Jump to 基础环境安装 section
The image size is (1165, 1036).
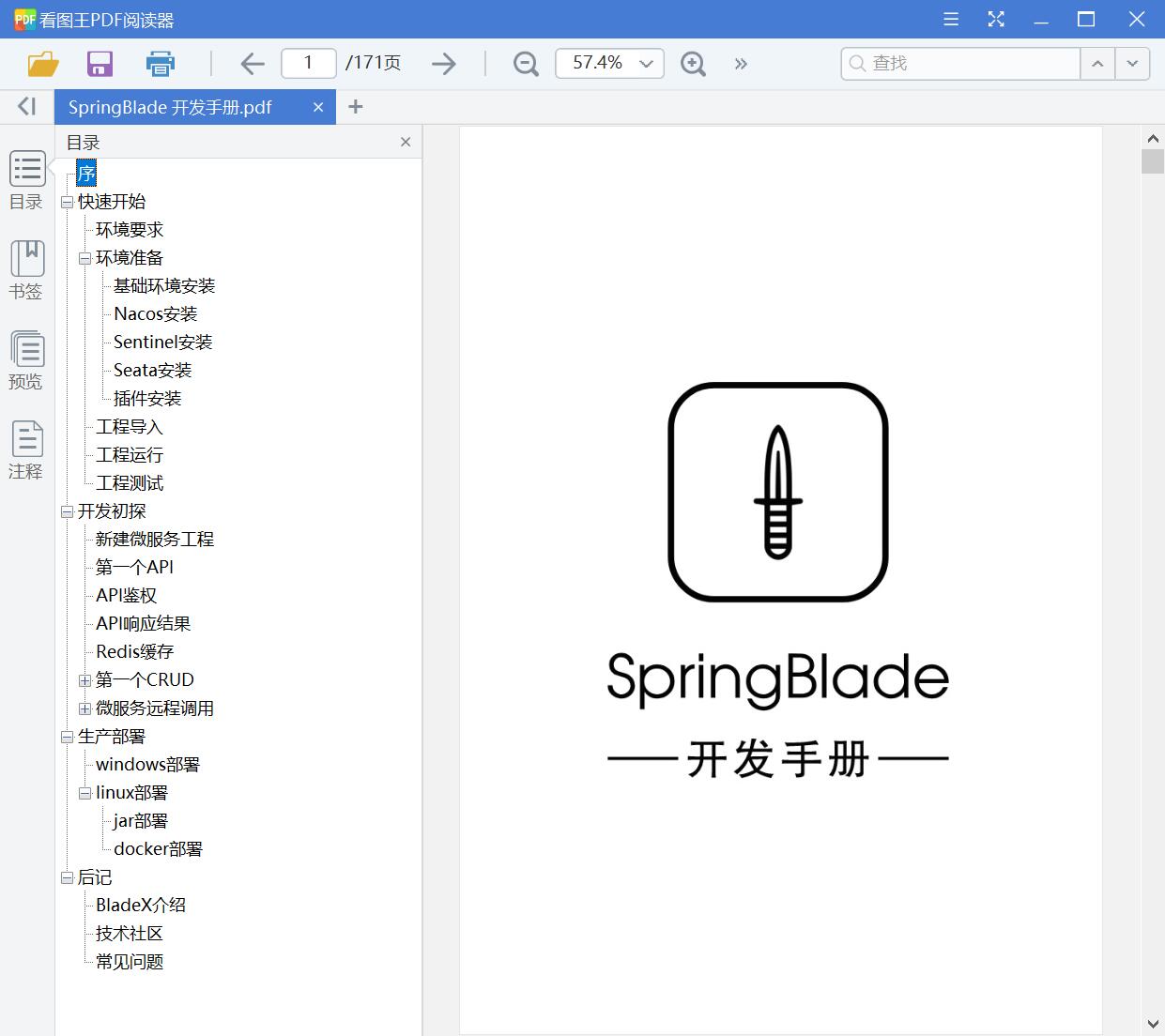(x=164, y=286)
